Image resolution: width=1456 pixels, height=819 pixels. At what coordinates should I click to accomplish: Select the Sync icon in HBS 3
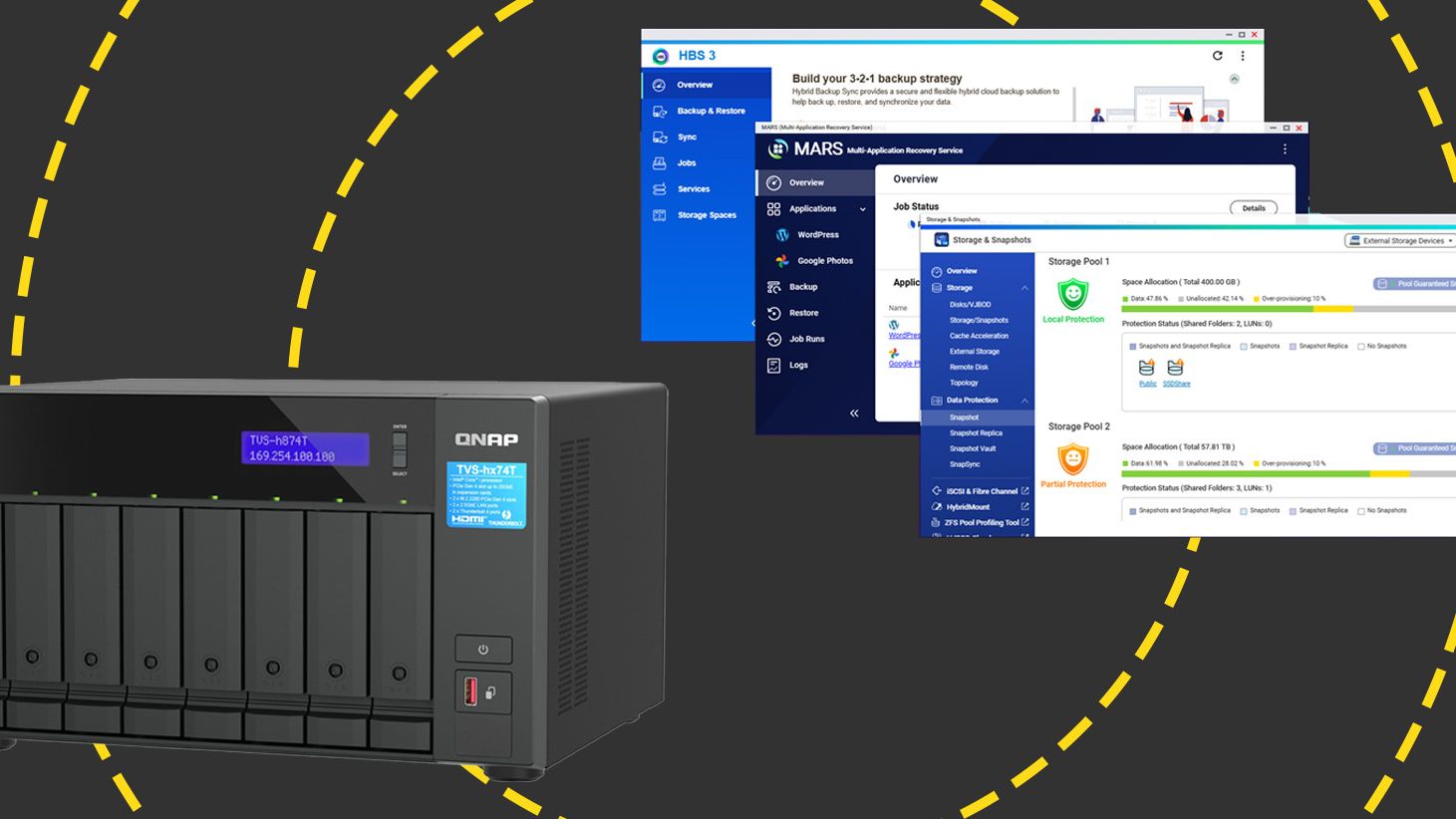tap(660, 136)
